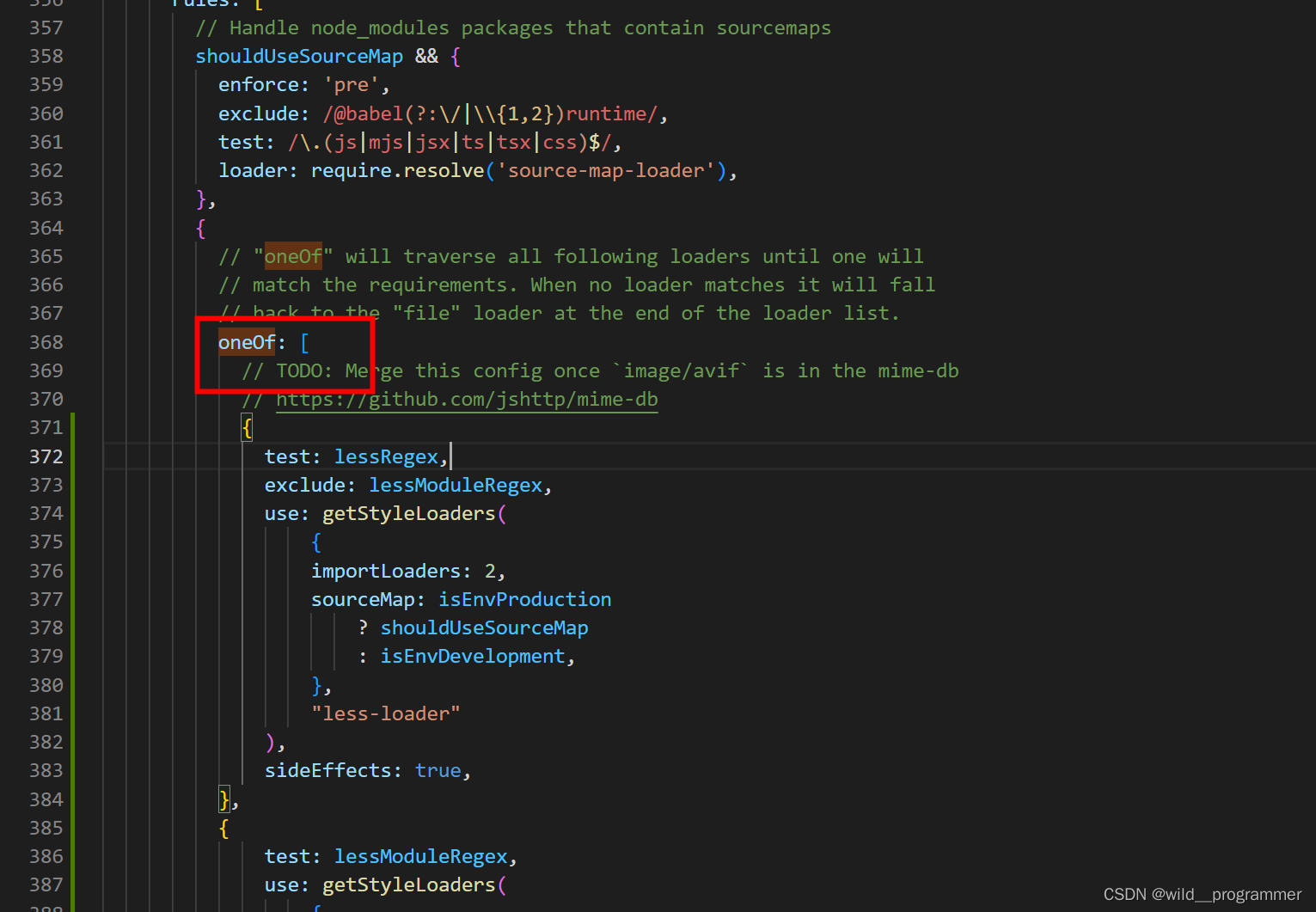1316x912 pixels.
Task: Click the 'source-map-loader' string
Action: [x=606, y=170]
